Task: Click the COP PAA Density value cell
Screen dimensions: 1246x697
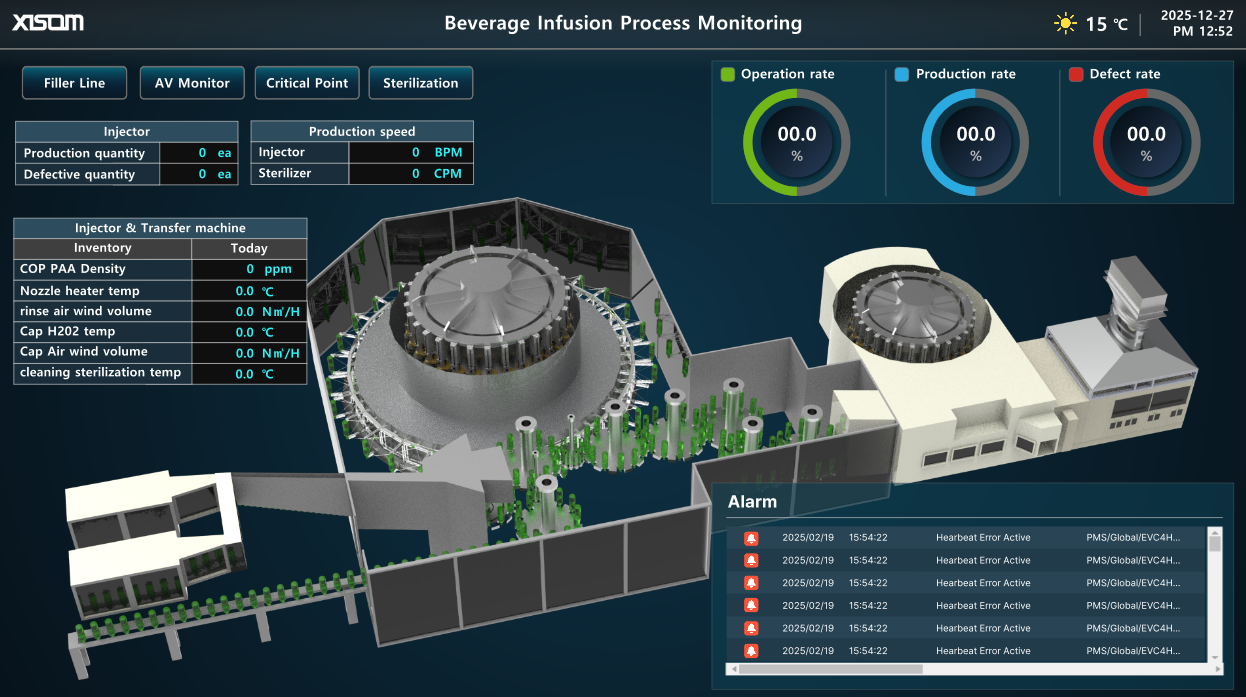Action: click(x=249, y=269)
